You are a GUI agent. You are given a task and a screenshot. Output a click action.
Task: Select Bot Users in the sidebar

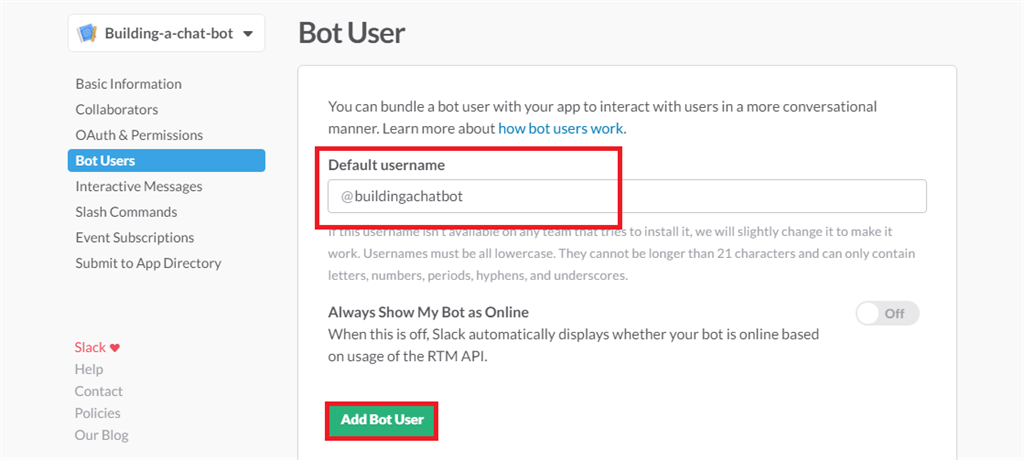click(105, 161)
